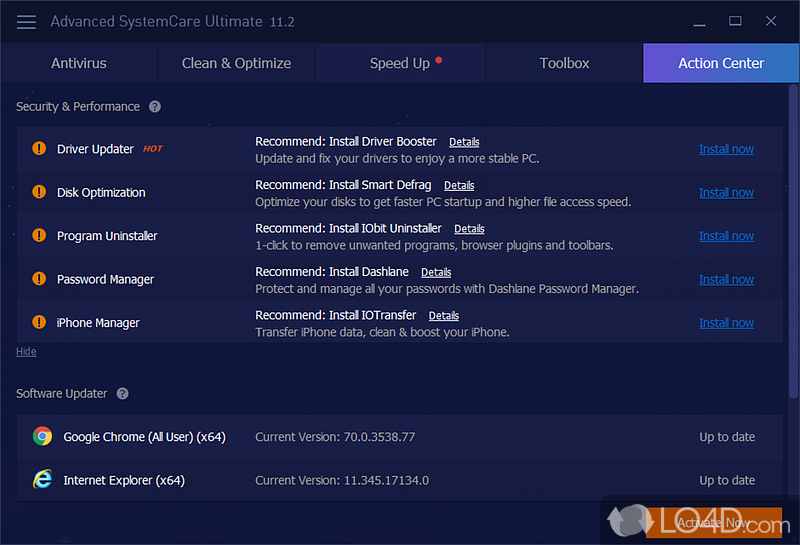
Task: Click the vertical scrollbar thumb
Action: point(793,241)
